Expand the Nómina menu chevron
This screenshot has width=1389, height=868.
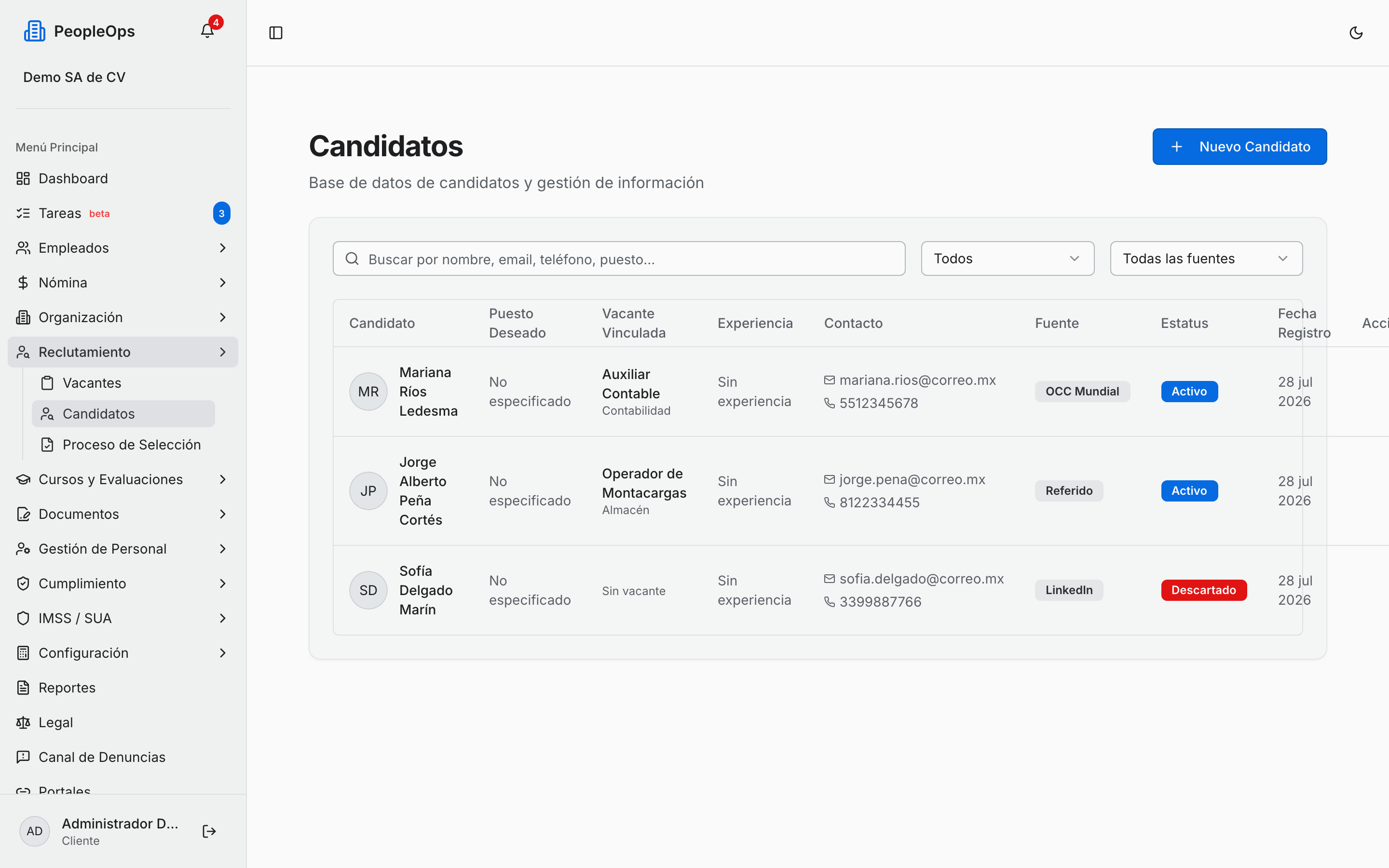(x=223, y=283)
